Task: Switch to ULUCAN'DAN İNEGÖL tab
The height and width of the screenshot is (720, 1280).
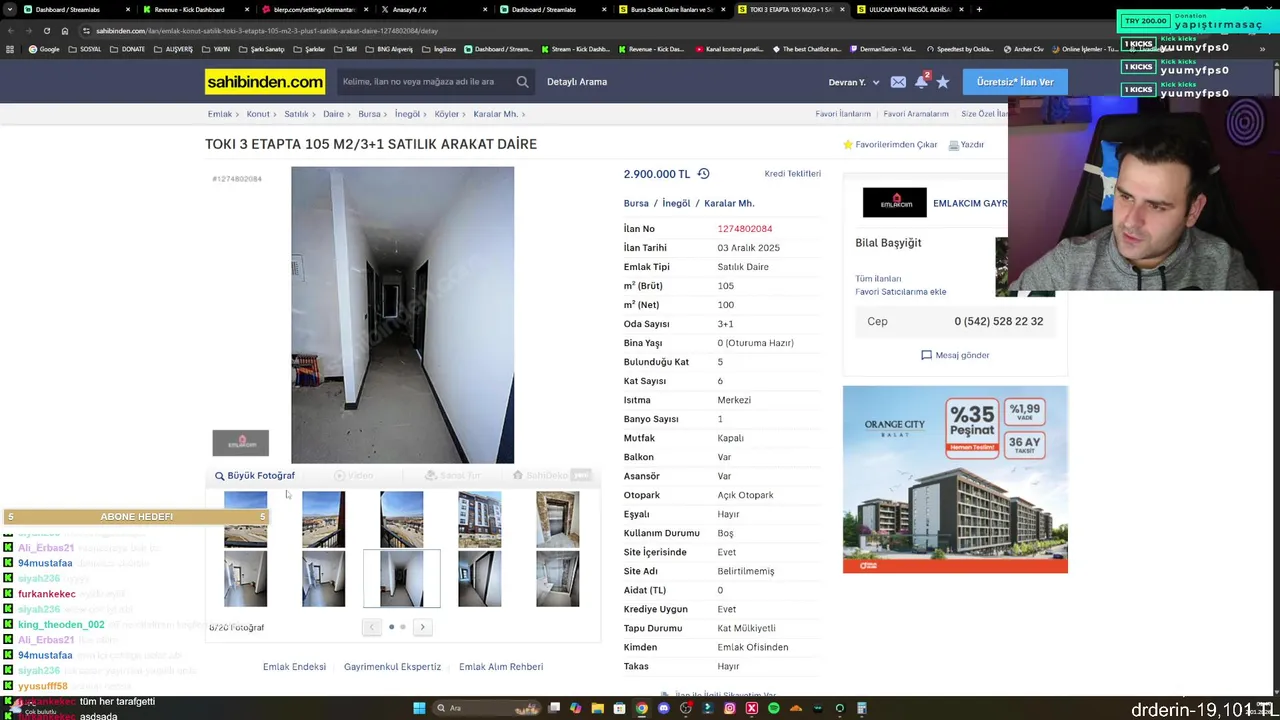Action: (x=910, y=9)
